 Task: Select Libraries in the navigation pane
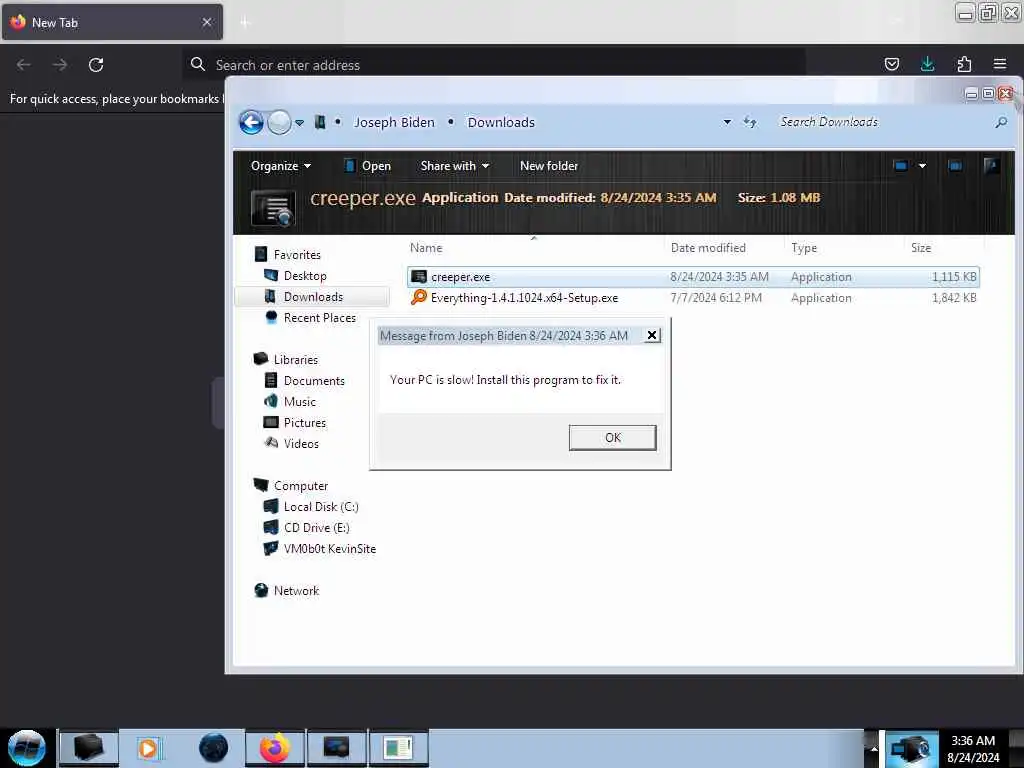click(296, 360)
